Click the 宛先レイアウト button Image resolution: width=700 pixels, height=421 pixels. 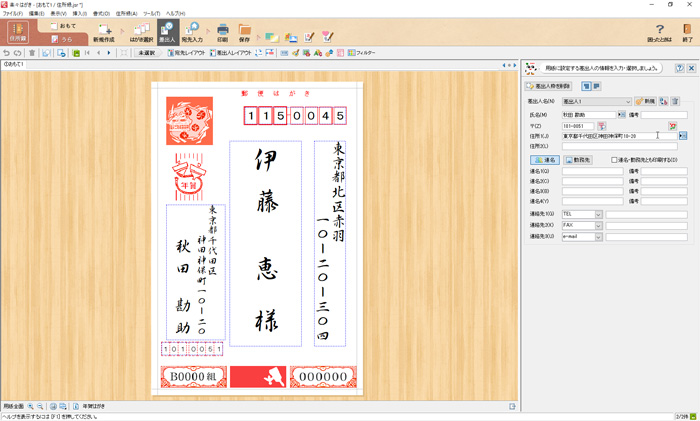click(189, 53)
